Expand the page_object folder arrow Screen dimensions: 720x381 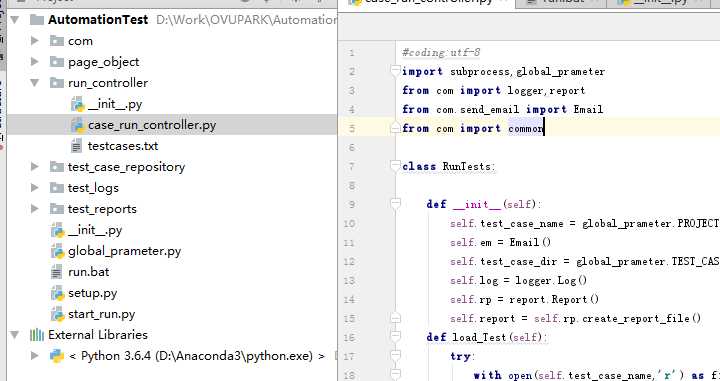click(34, 62)
